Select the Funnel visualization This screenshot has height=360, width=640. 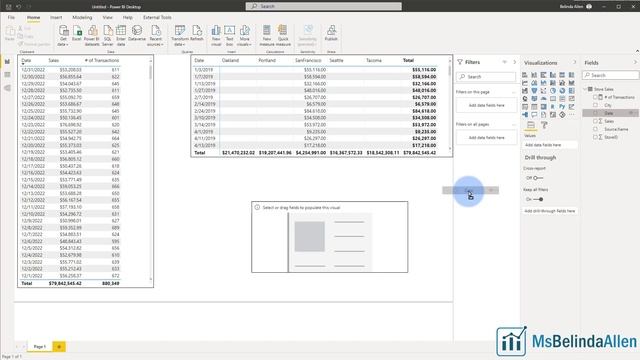point(534,91)
